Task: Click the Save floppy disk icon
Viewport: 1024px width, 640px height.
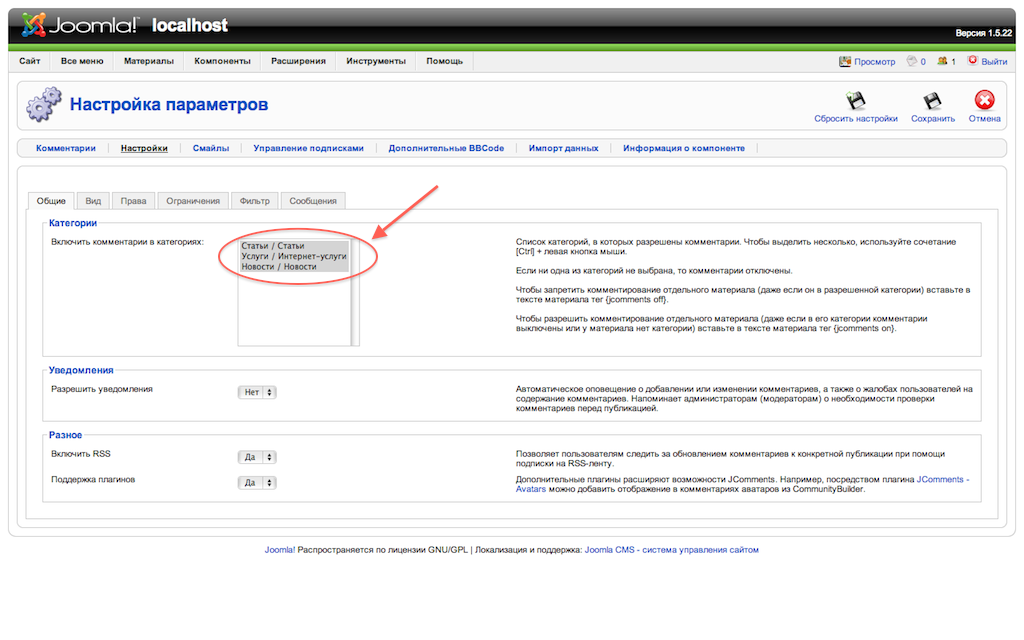Action: pos(932,101)
